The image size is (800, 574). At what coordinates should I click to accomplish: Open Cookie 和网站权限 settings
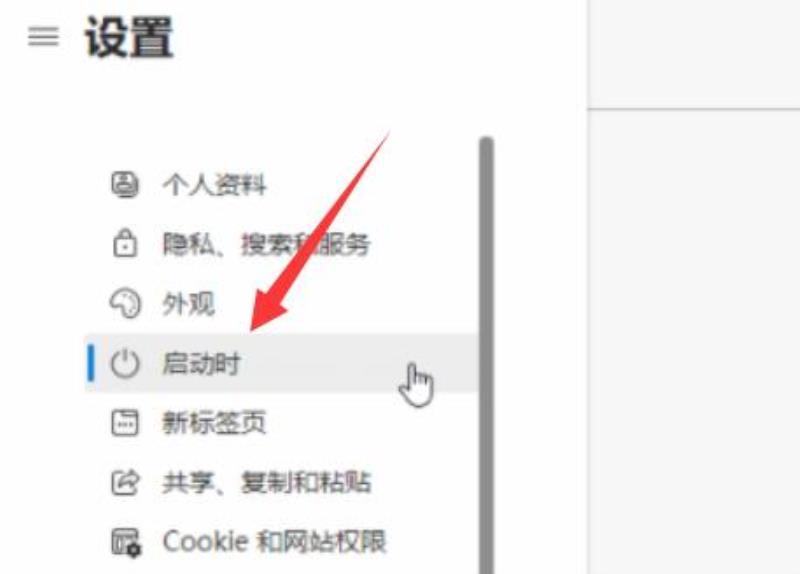coord(274,541)
